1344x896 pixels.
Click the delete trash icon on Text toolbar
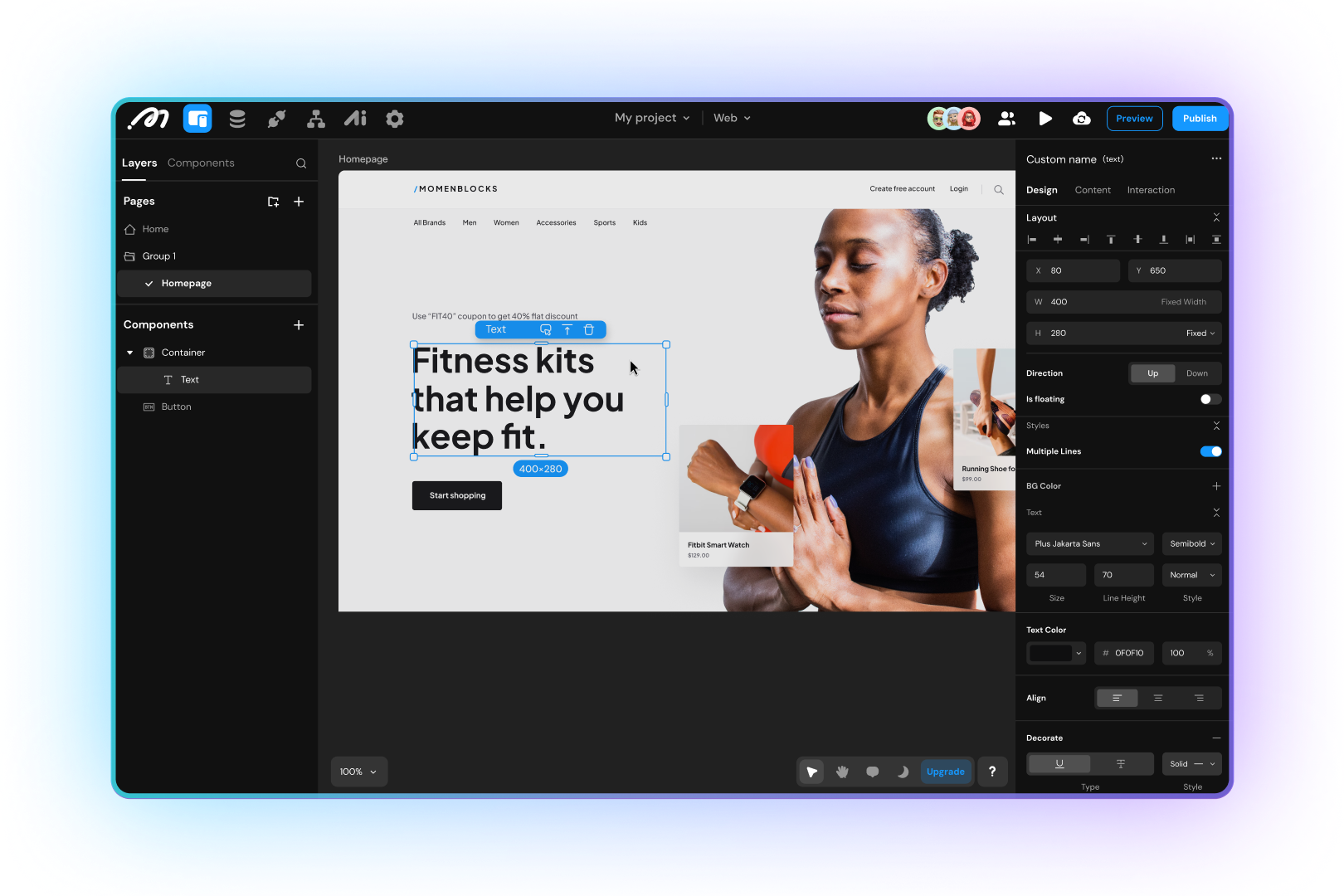589,329
